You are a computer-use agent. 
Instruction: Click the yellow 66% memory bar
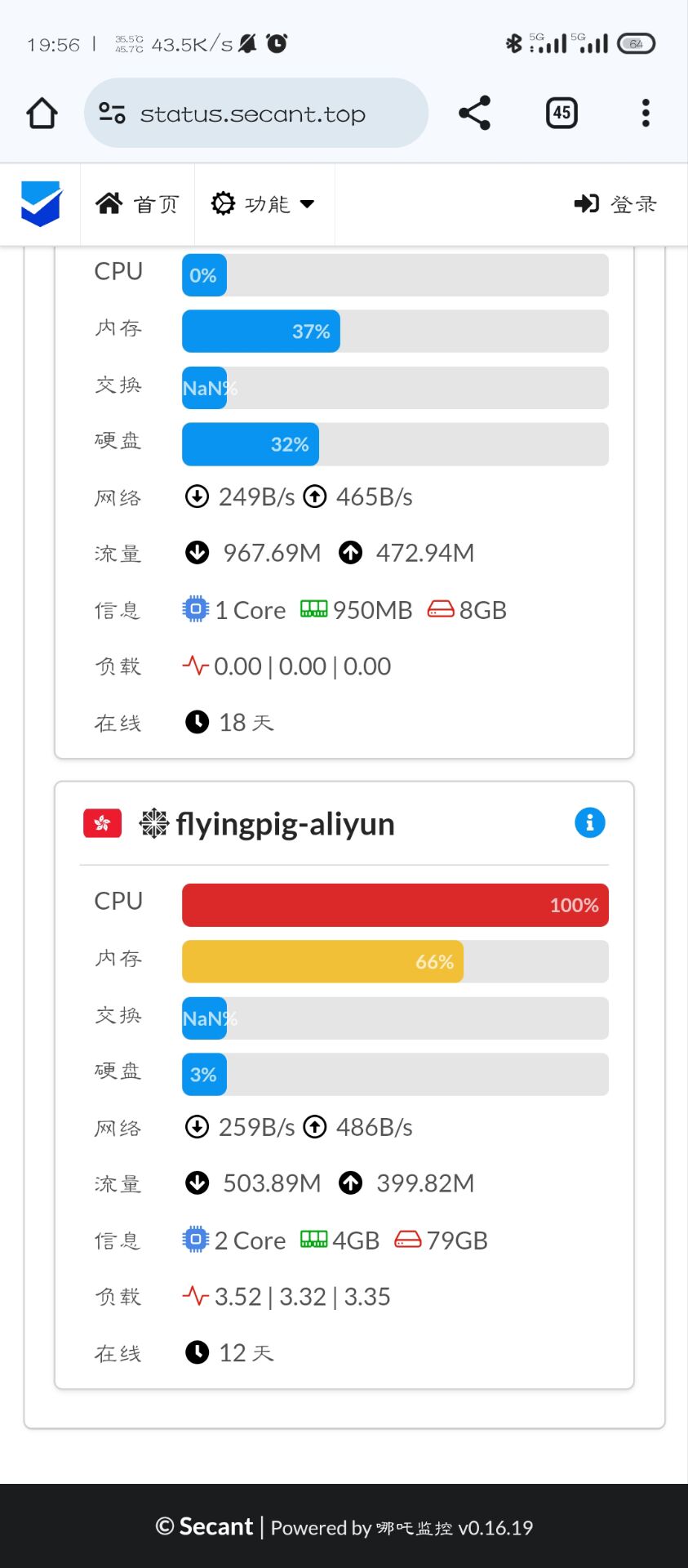[x=322, y=961]
